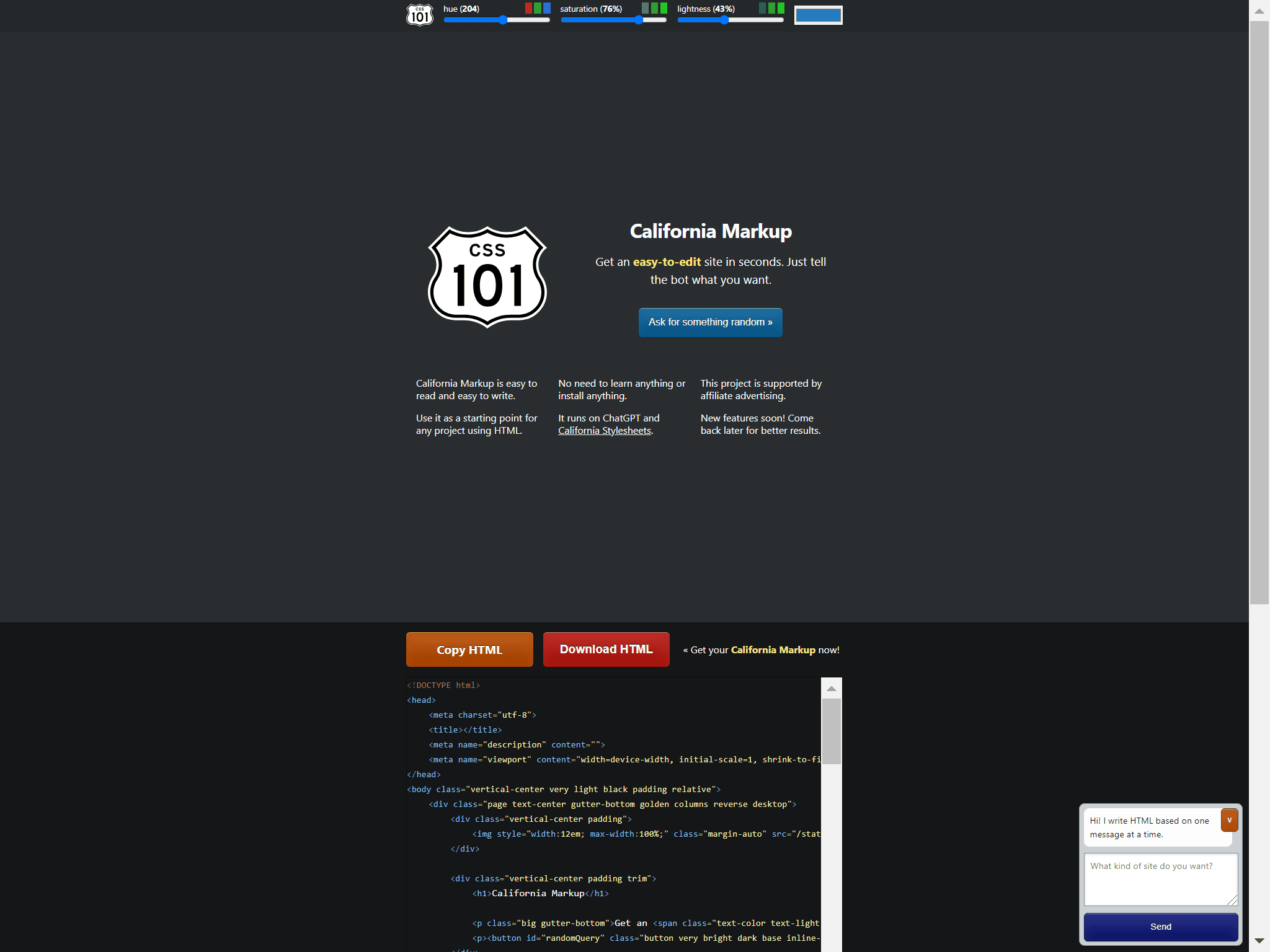1270x952 pixels.
Task: Choose the dark lightness preset swatch
Action: (762, 8)
